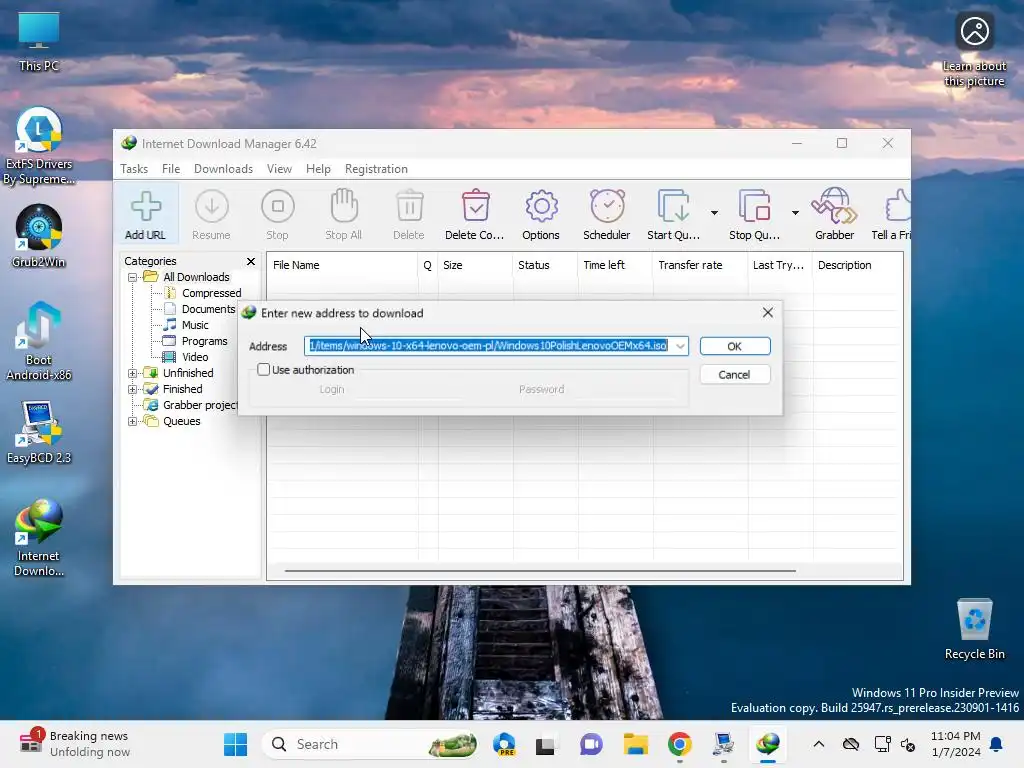
Task: Expand the Unfinished category node
Action: pyautogui.click(x=133, y=373)
